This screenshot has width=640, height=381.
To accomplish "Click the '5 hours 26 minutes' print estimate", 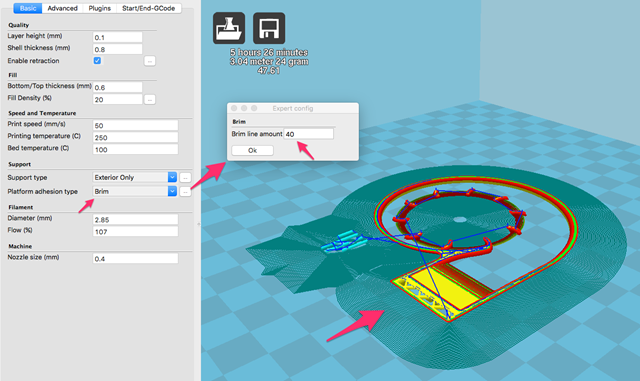I will coord(269,52).
